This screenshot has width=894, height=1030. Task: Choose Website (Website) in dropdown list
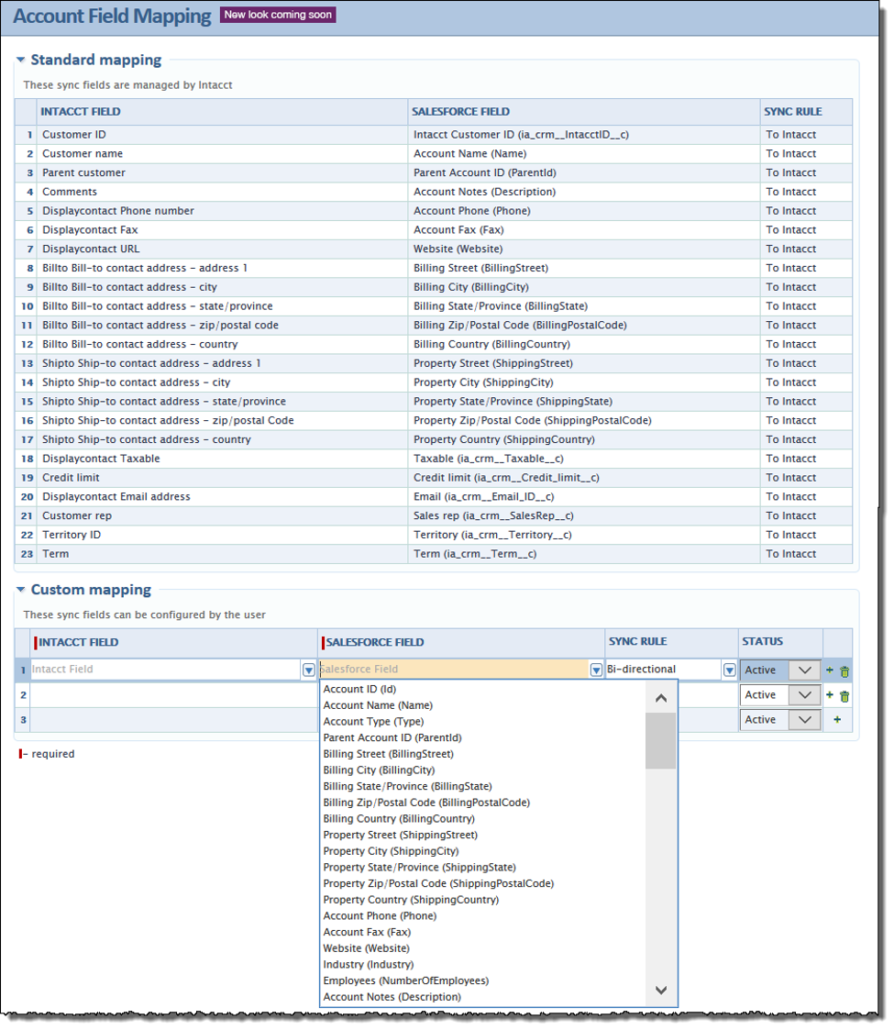click(x=366, y=949)
